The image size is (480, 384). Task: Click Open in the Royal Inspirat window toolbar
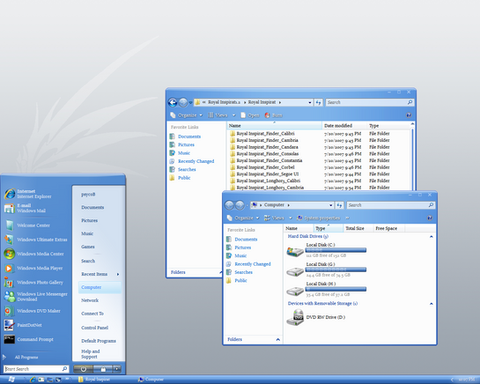click(x=250, y=115)
